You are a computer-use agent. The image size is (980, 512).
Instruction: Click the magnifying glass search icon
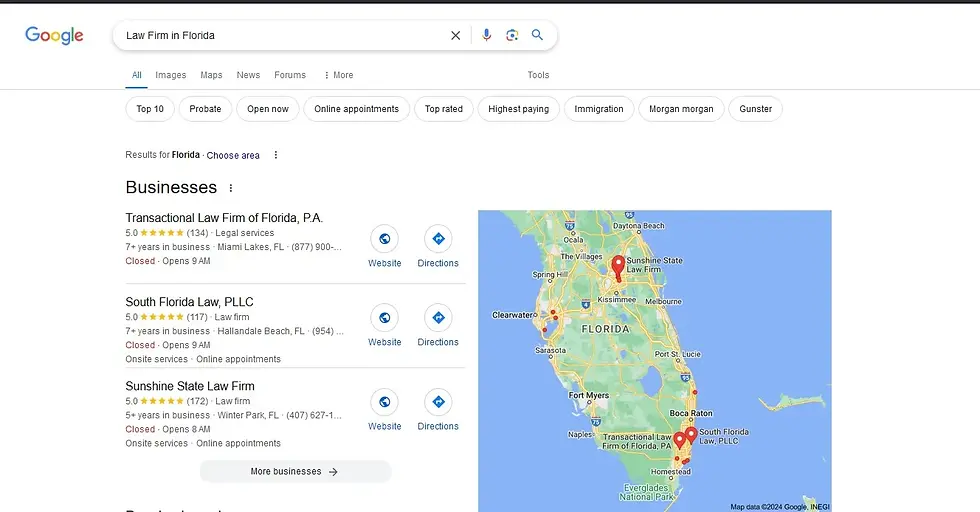click(x=538, y=35)
